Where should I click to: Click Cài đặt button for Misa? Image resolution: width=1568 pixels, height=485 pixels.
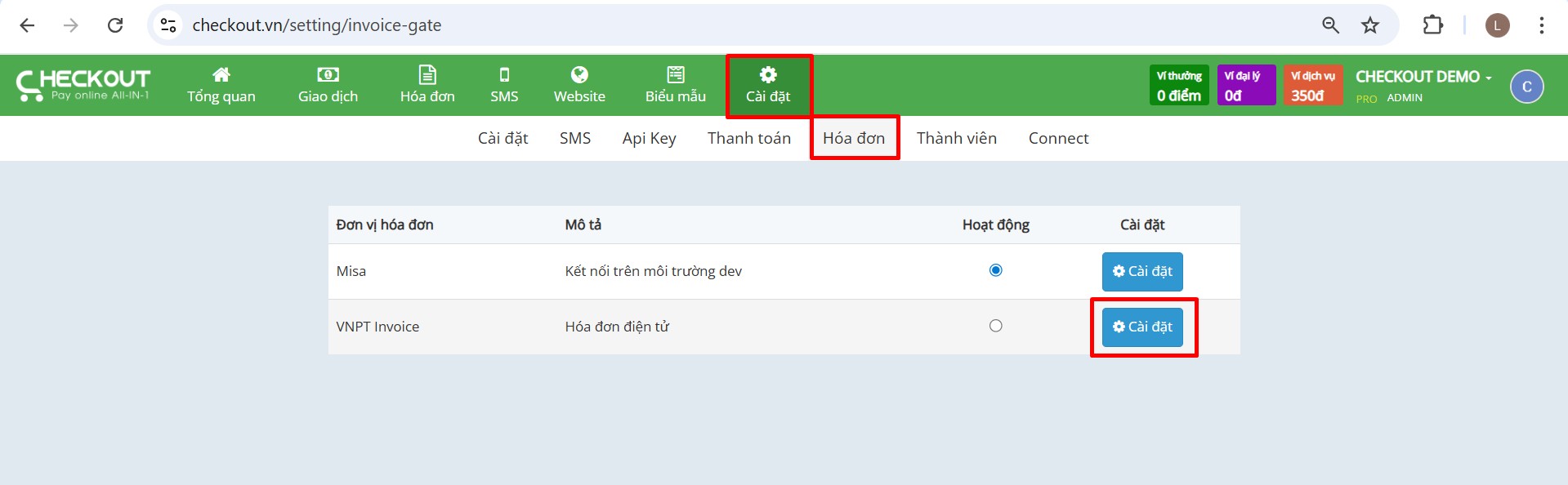[1142, 271]
